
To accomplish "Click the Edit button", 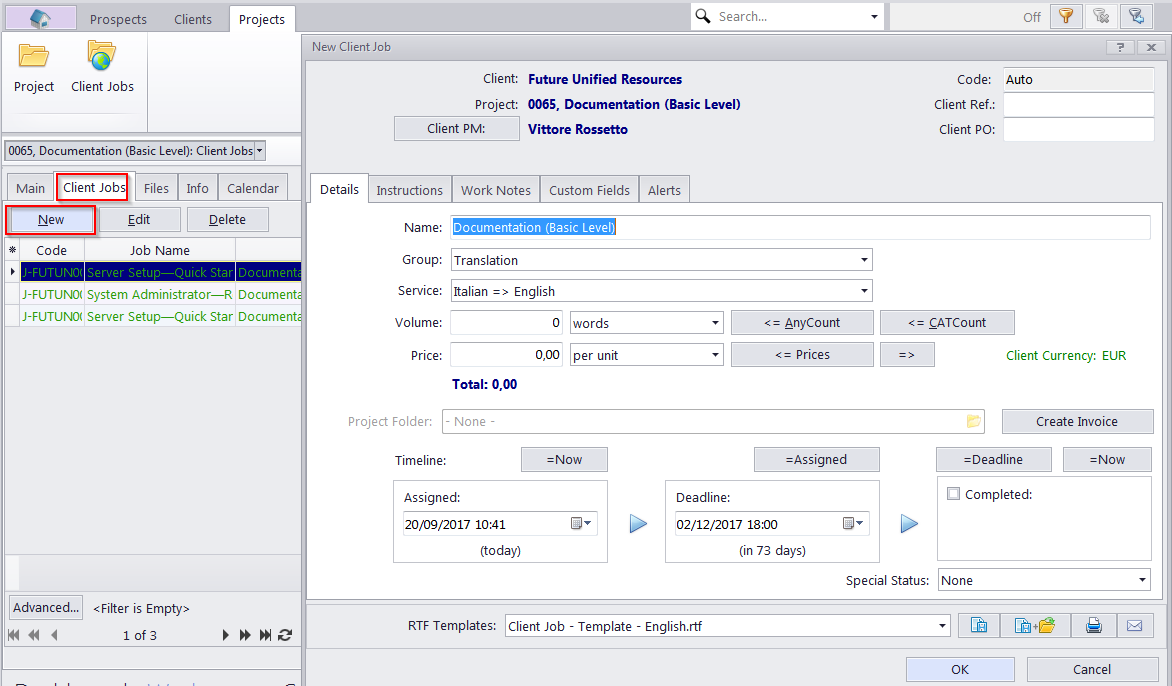I will (x=139, y=220).
